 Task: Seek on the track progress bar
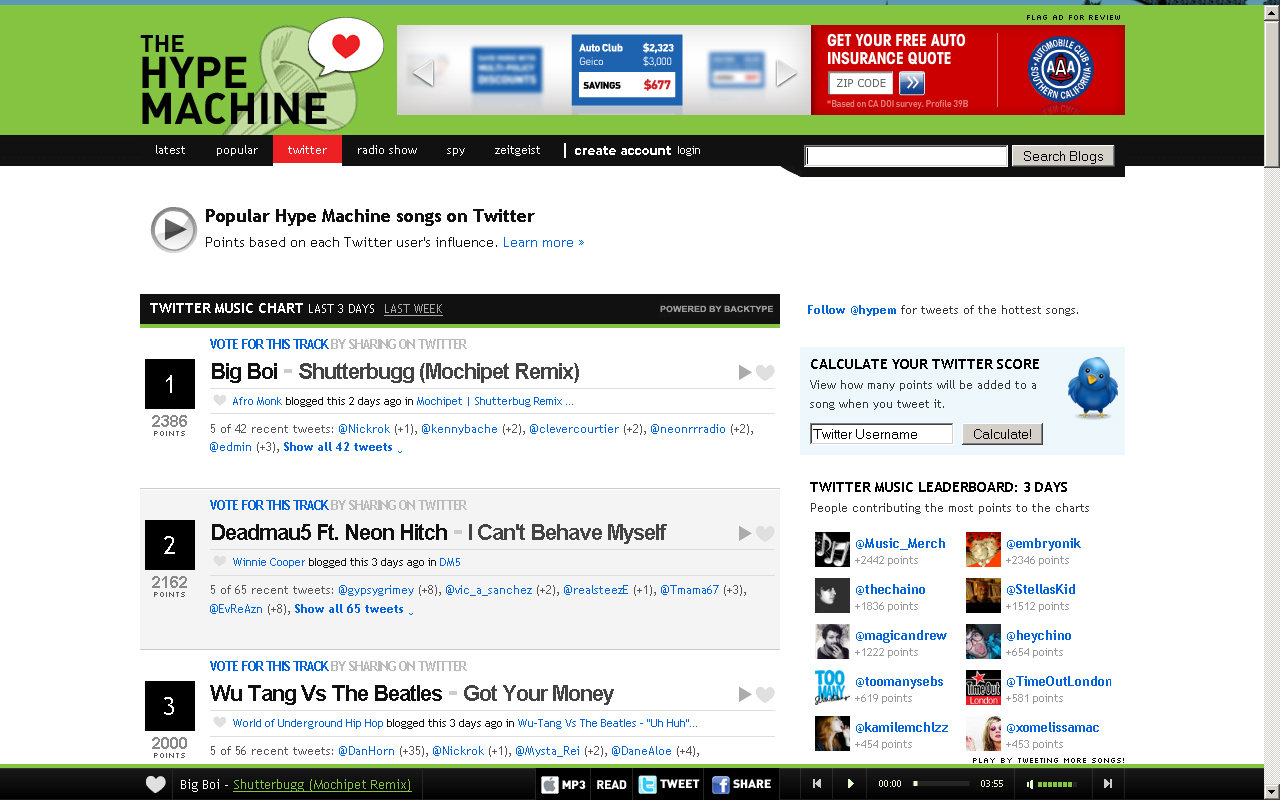[x=940, y=784]
